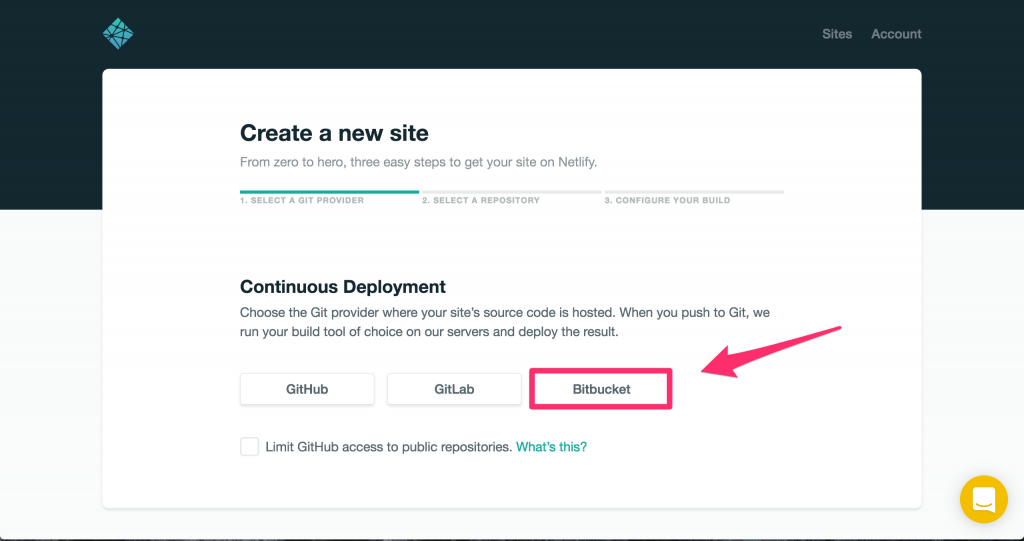This screenshot has height=541, width=1024.
Task: Click the "Limit GitHub access to public repositories" label
Action: [x=389, y=447]
